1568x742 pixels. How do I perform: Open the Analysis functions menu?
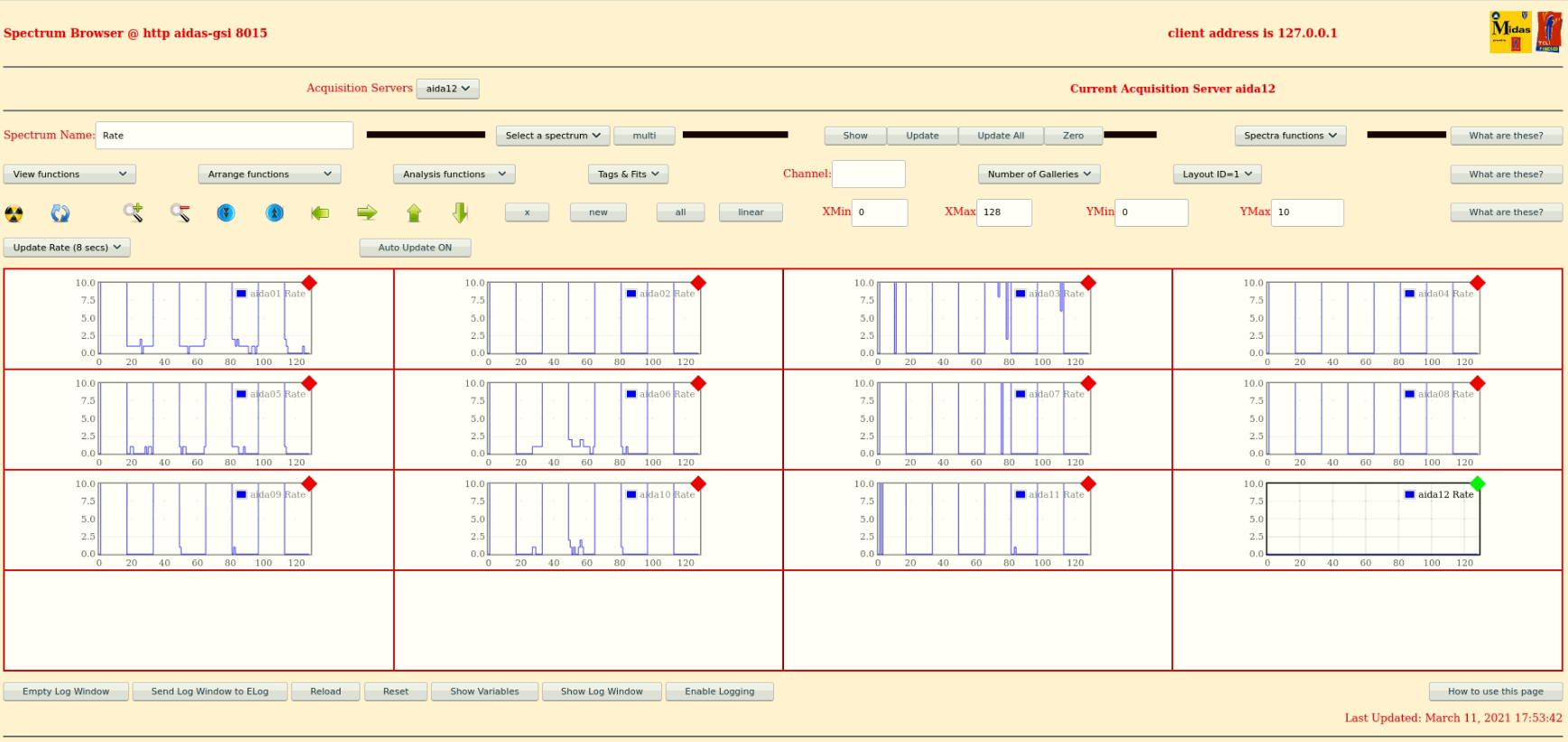[x=453, y=174]
